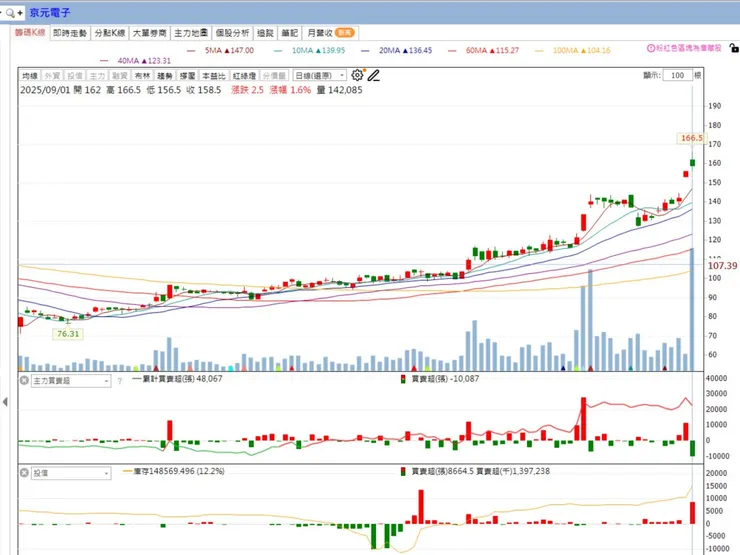Open the 投信 indicator dropdown

tap(71, 473)
